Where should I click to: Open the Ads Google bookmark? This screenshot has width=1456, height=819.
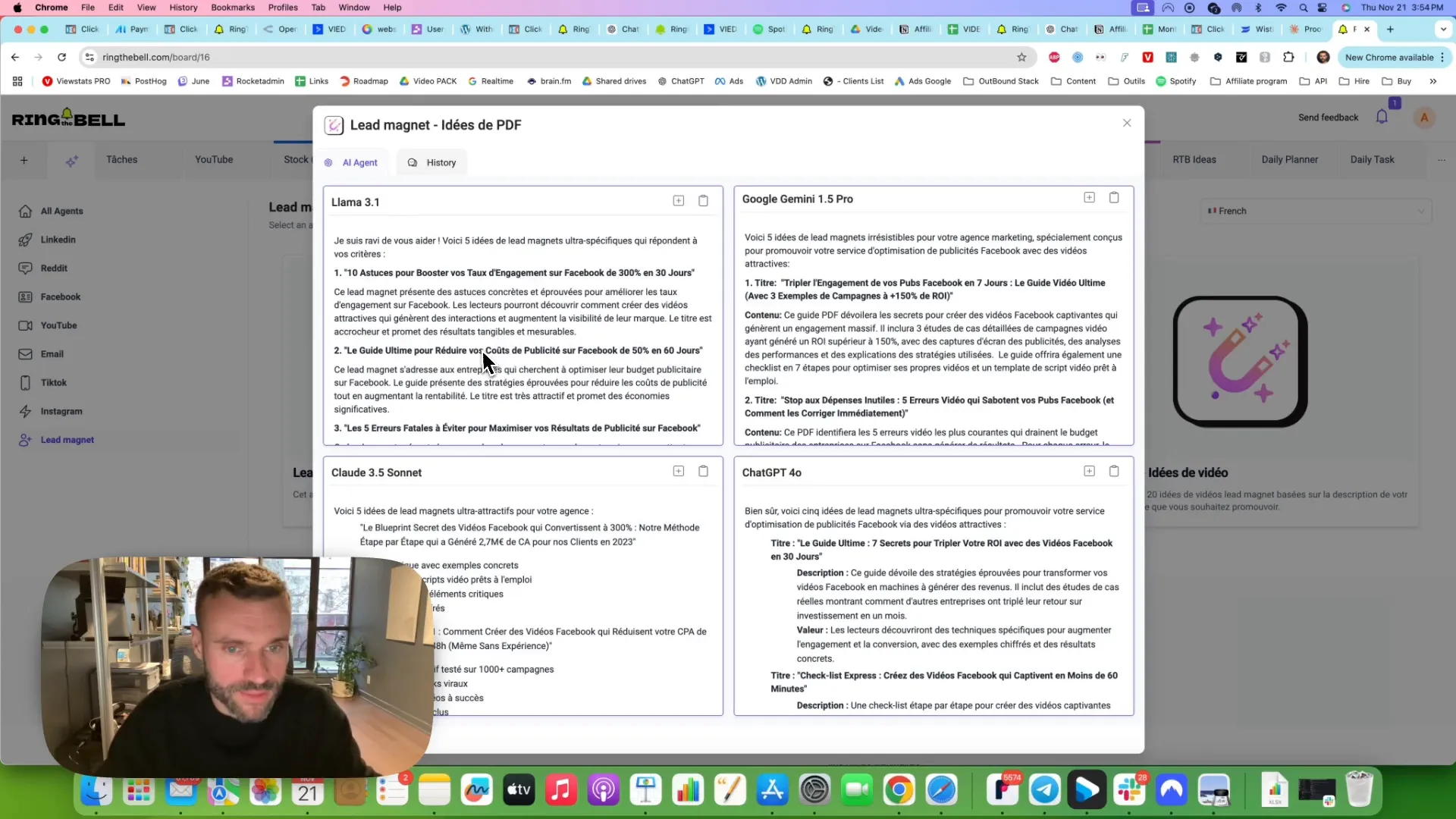pos(923,81)
